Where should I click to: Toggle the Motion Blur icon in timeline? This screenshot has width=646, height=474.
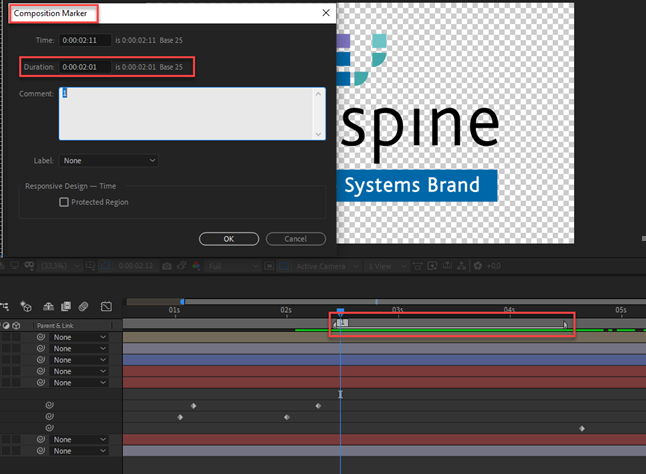[85, 307]
